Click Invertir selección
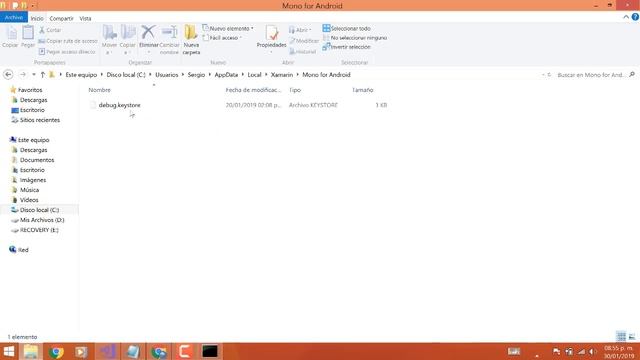The image size is (640, 360). click(347, 47)
